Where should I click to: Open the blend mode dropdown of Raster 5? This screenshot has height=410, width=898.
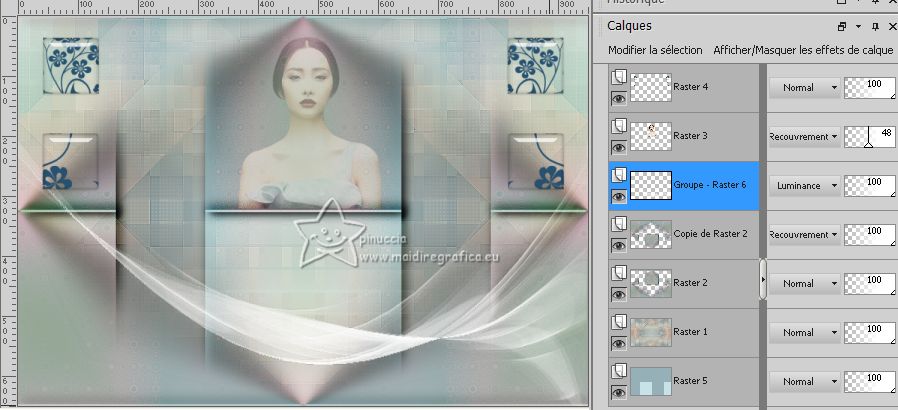coord(804,381)
